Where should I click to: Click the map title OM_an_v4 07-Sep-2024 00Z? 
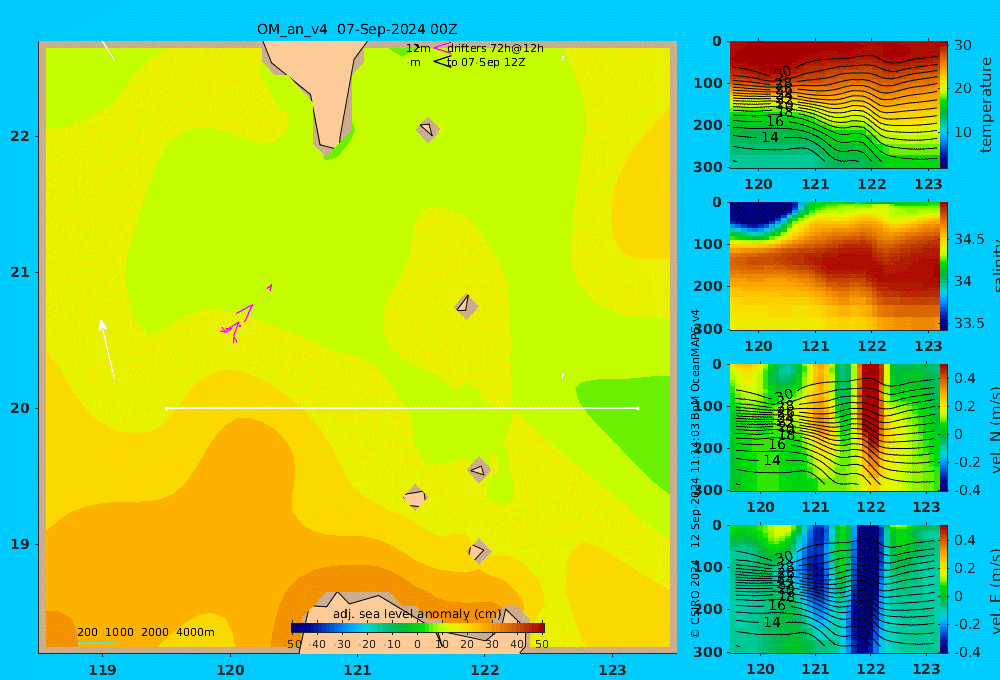[357, 29]
